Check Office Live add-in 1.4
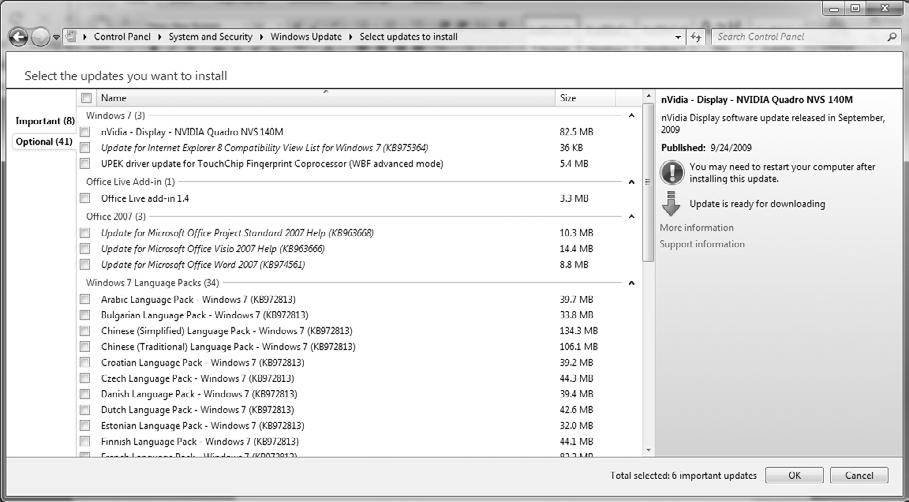909x502 pixels. click(85, 198)
